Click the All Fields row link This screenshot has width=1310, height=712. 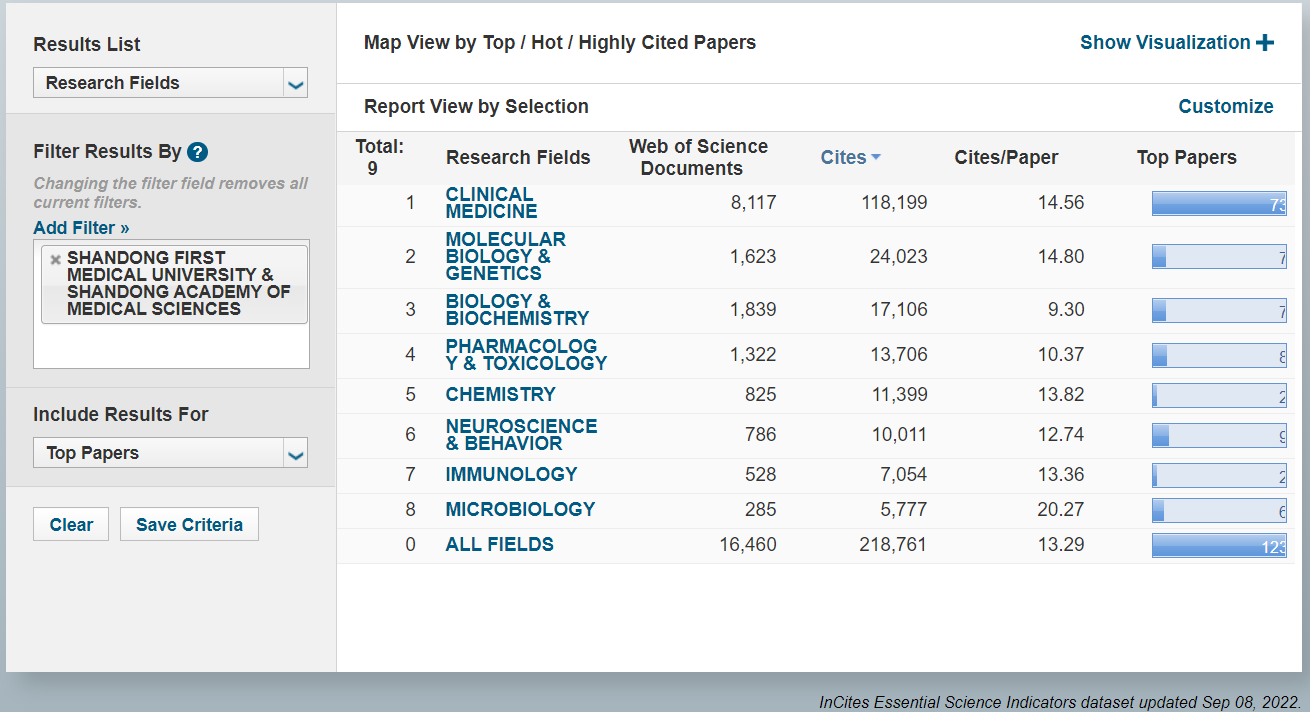[x=499, y=545]
